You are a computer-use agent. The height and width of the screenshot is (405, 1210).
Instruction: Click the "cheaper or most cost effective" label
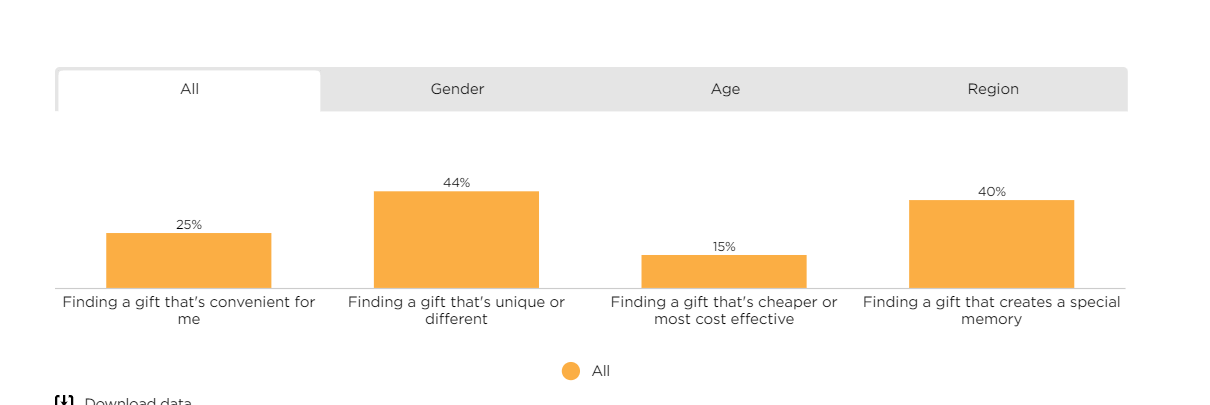(724, 310)
